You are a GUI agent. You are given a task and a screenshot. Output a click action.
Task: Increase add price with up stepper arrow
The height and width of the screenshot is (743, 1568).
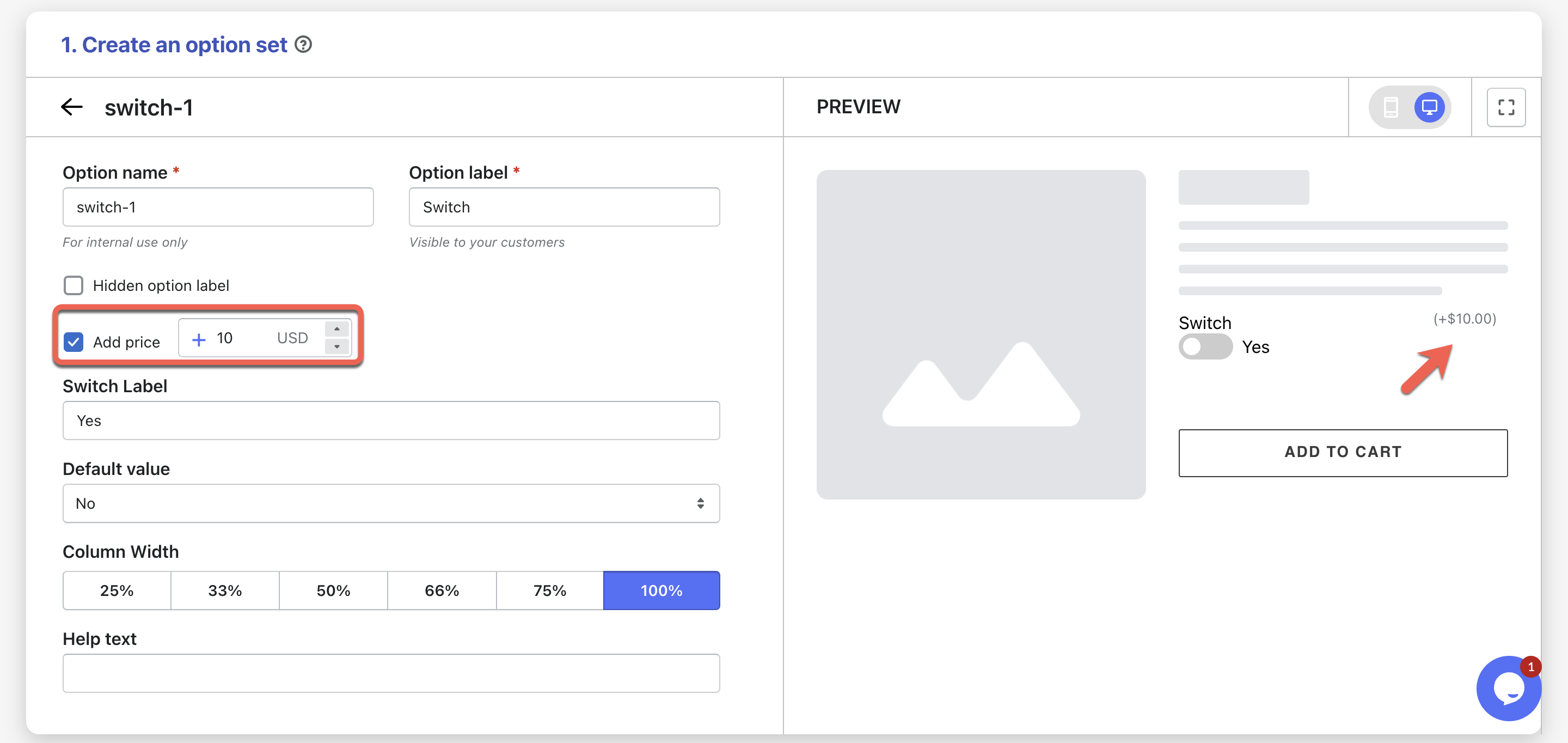(336, 329)
